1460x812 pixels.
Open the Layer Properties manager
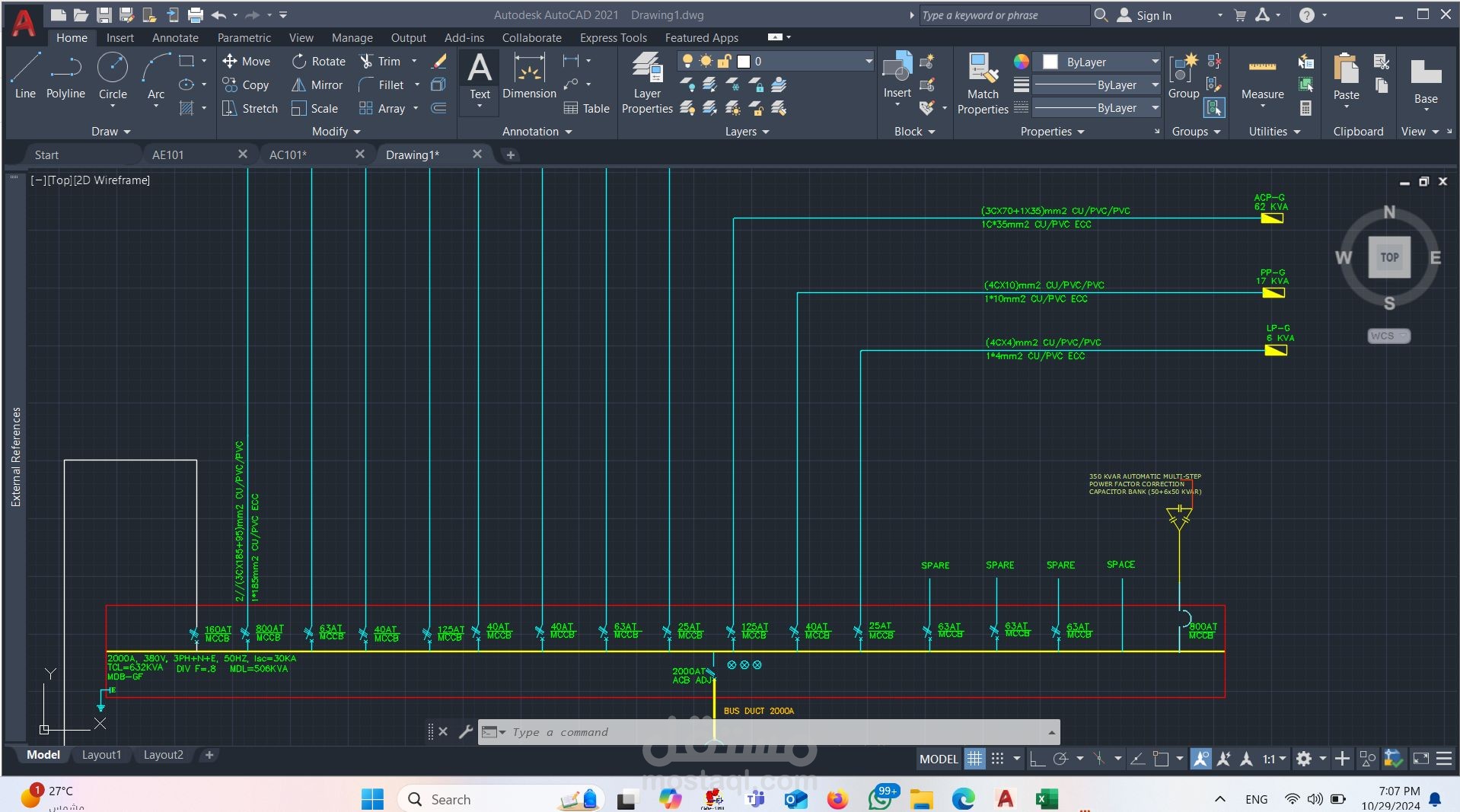point(647,84)
